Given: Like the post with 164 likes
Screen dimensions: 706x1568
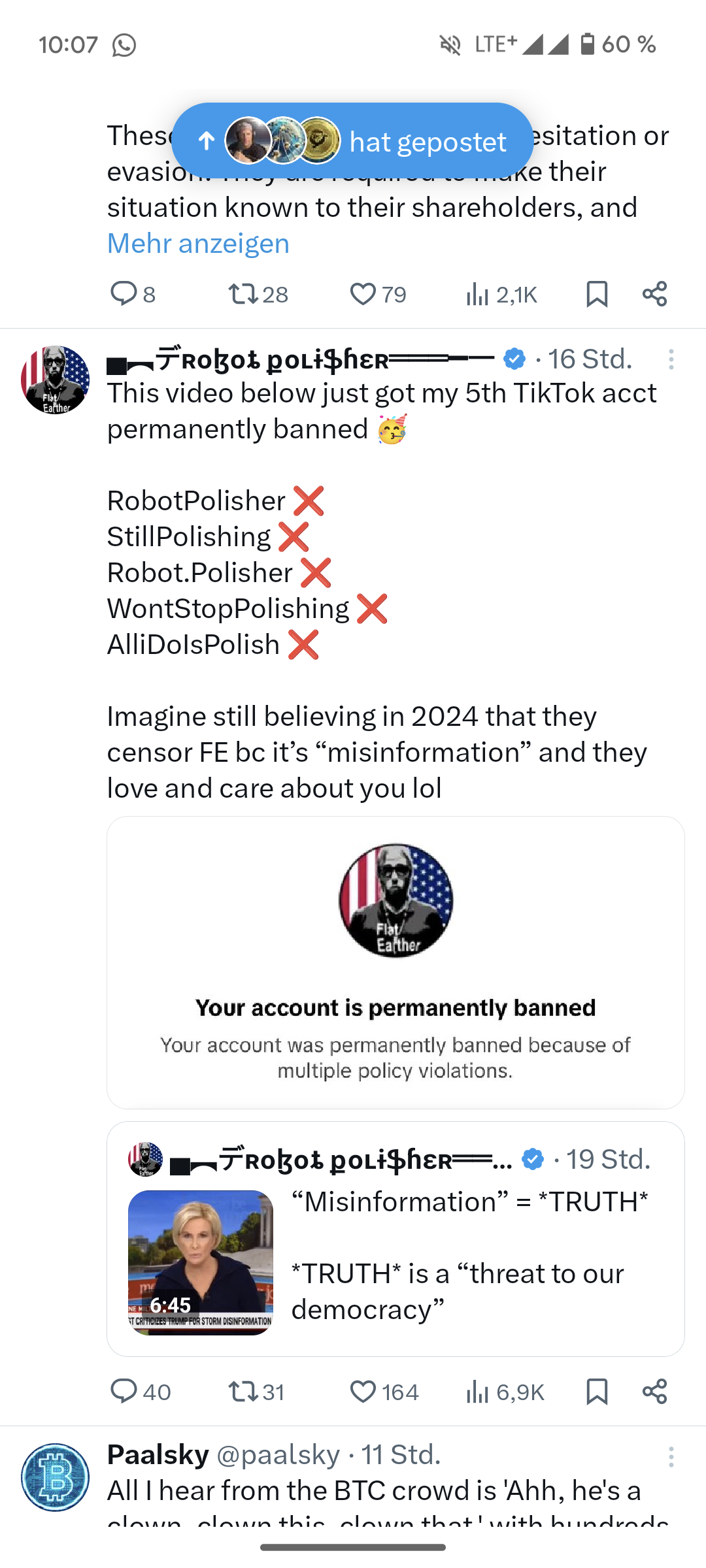Looking at the screenshot, I should pos(363,1392).
